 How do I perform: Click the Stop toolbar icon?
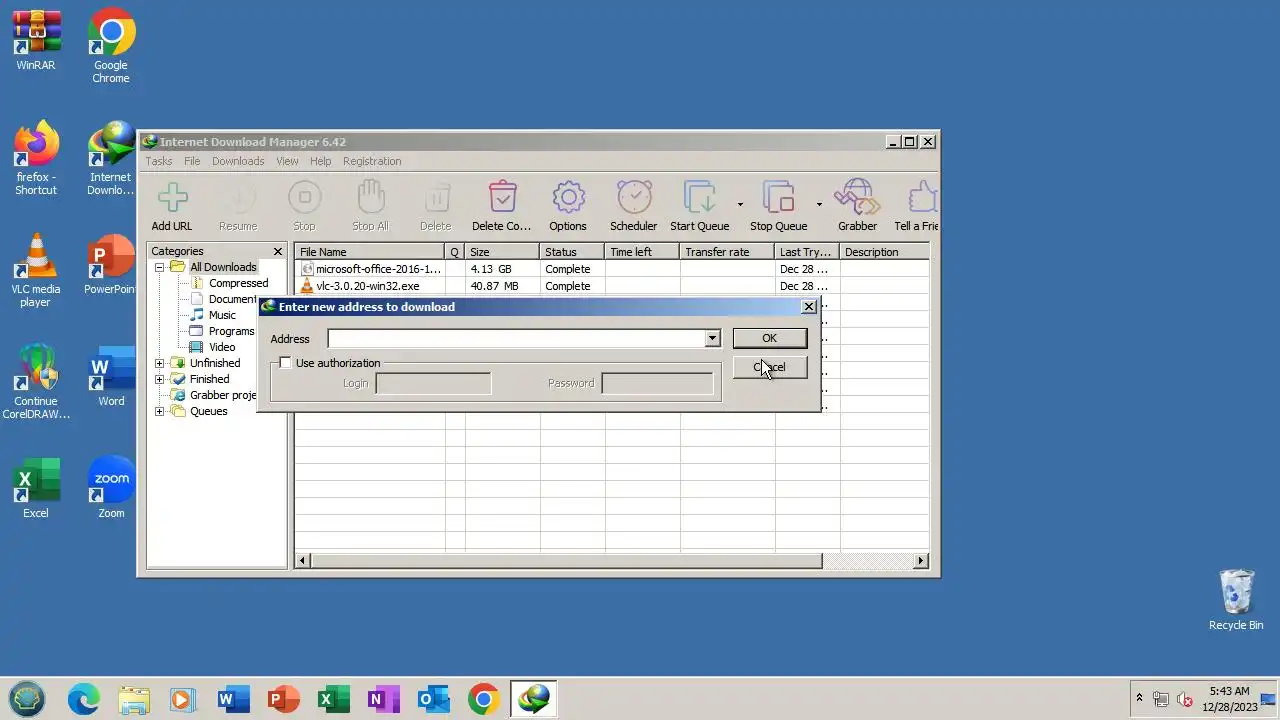pos(304,197)
